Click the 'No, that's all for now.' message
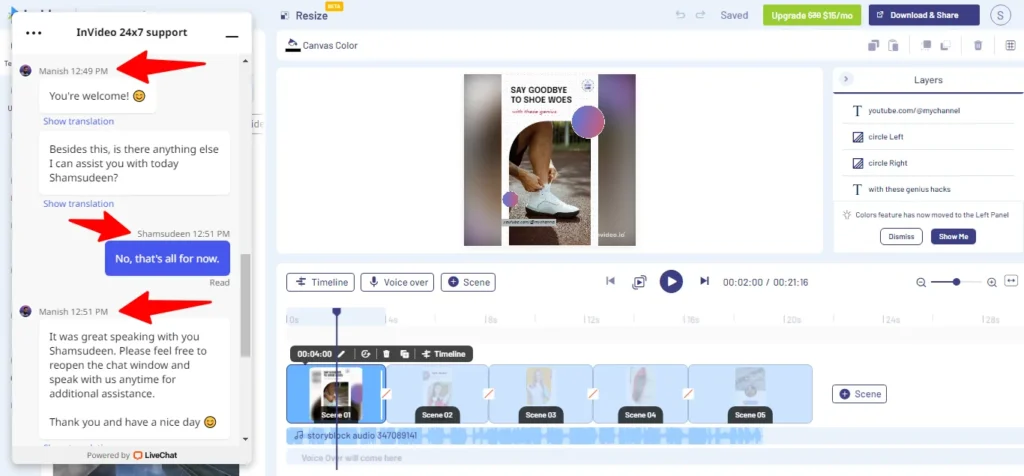Screen dimensions: 1024x476 coord(167,259)
